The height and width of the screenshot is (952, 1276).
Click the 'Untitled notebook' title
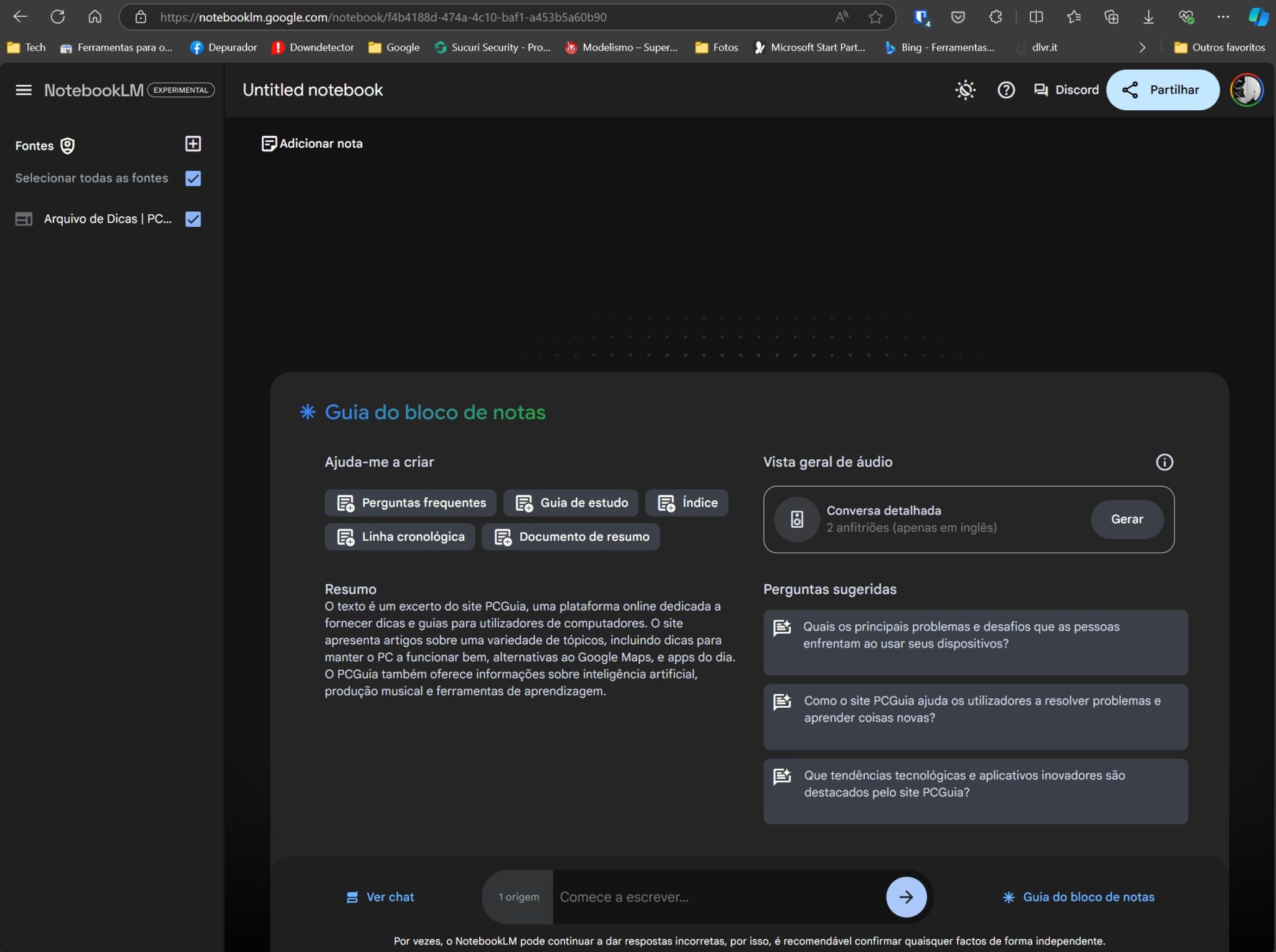coord(313,90)
